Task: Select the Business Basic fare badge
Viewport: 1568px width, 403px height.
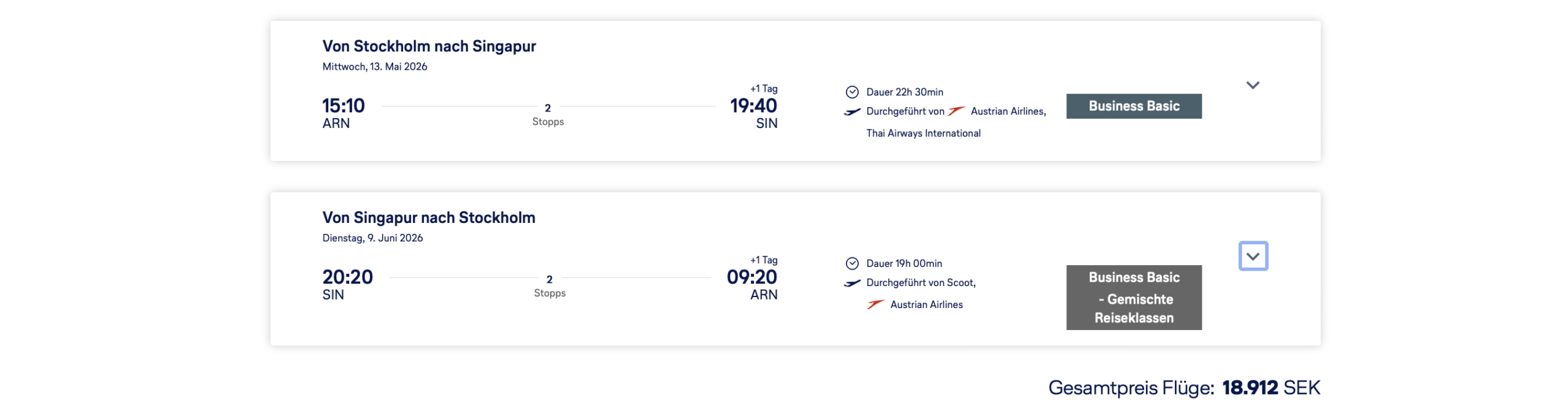Action: pos(1134,107)
